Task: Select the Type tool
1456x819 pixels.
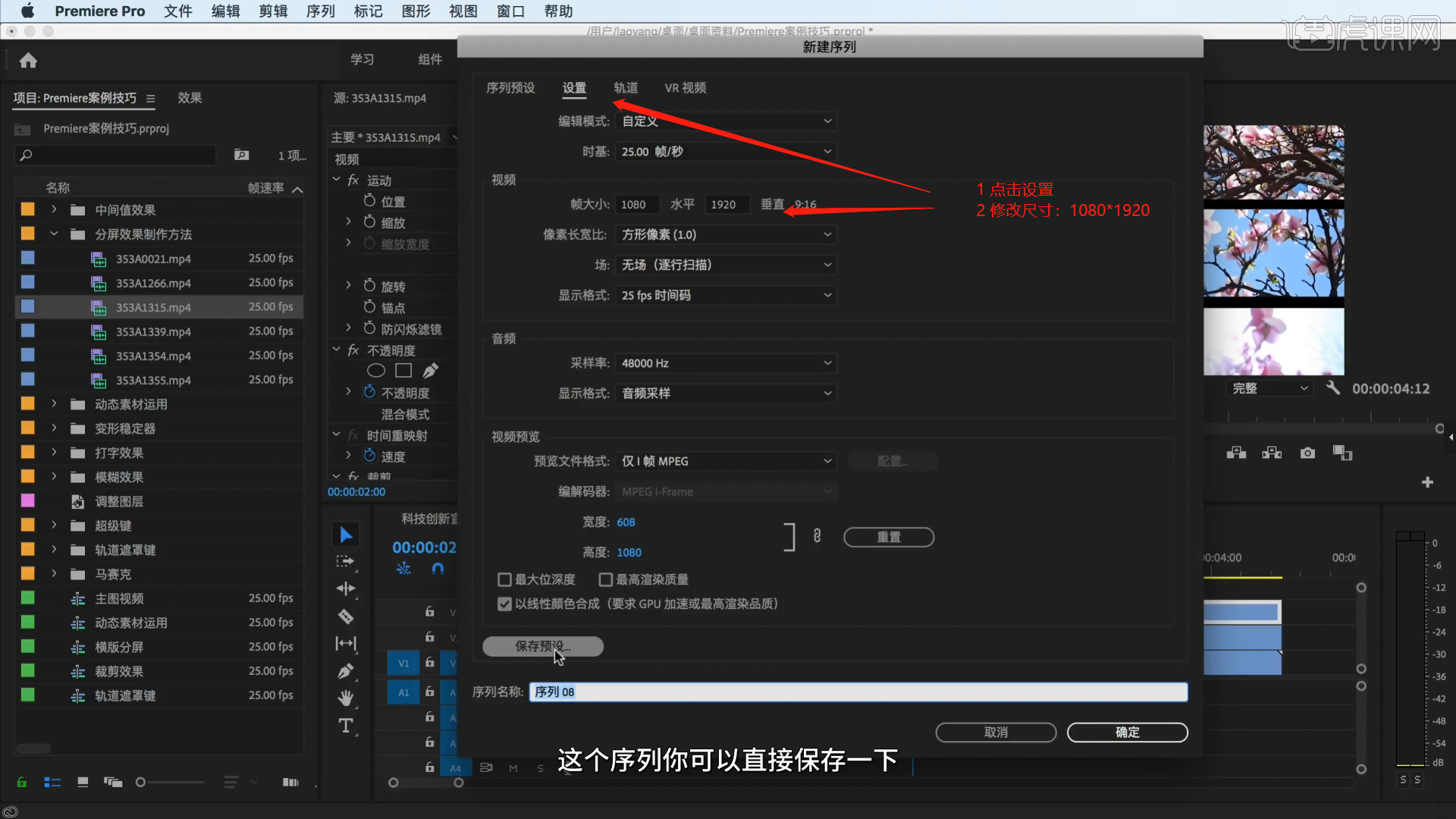Action: pyautogui.click(x=346, y=726)
